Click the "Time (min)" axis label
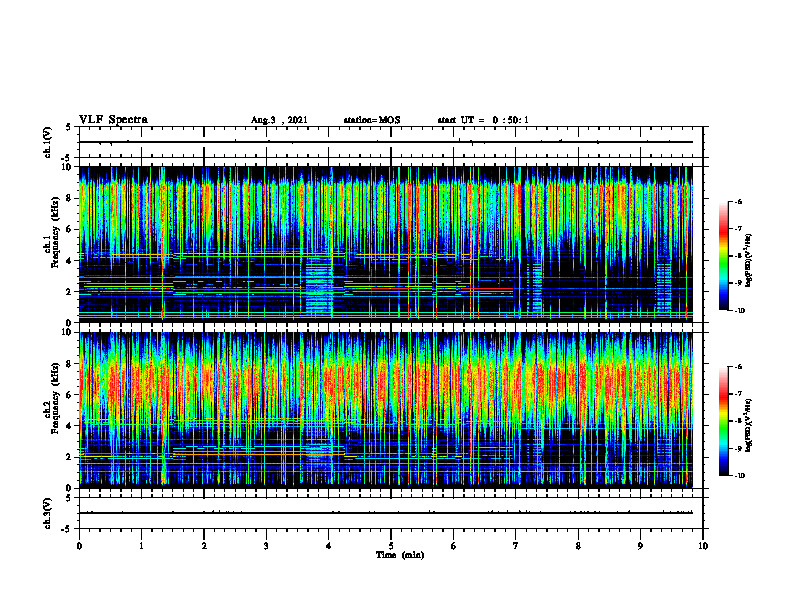Screen dimensions: 792x612 400,555
